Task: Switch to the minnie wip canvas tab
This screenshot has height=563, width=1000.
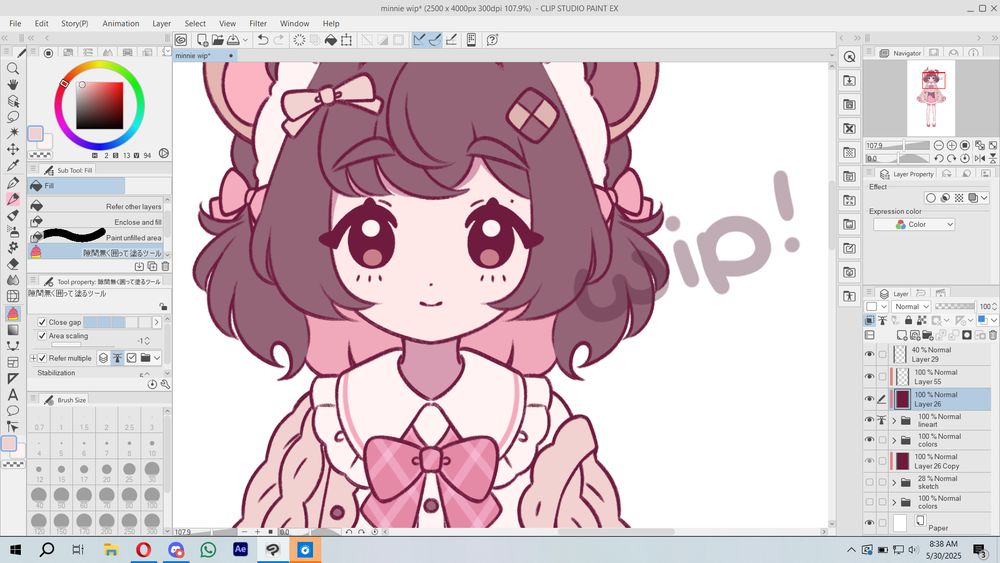Action: 205,55
